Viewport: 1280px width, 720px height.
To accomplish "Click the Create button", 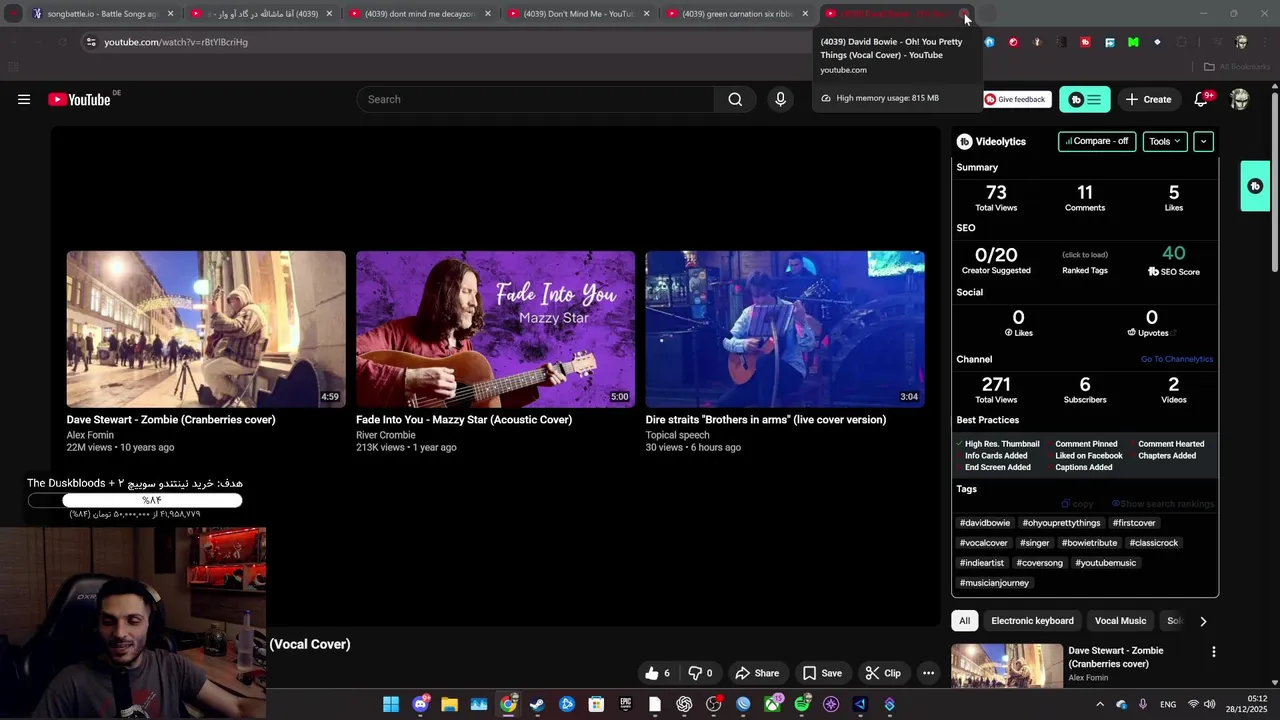I will pos(1148,99).
